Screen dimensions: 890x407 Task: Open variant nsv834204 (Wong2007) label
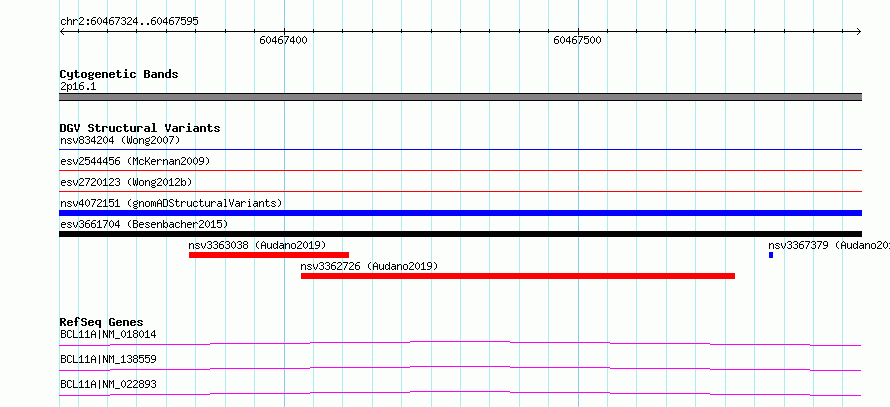[x=120, y=140]
